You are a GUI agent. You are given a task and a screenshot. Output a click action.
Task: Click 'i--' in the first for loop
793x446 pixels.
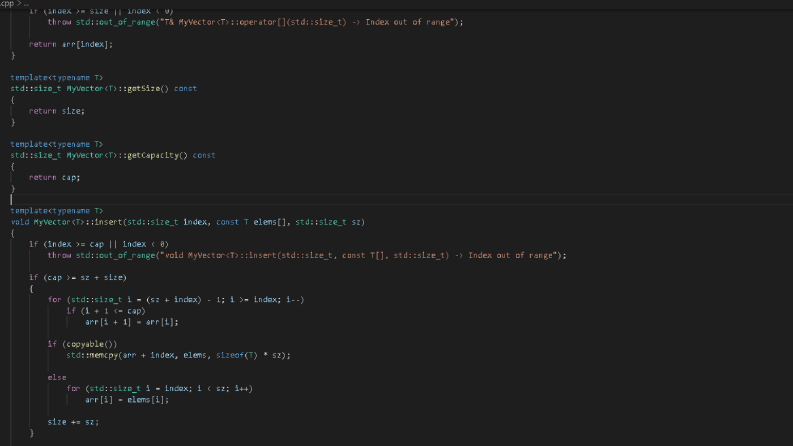tap(293, 300)
